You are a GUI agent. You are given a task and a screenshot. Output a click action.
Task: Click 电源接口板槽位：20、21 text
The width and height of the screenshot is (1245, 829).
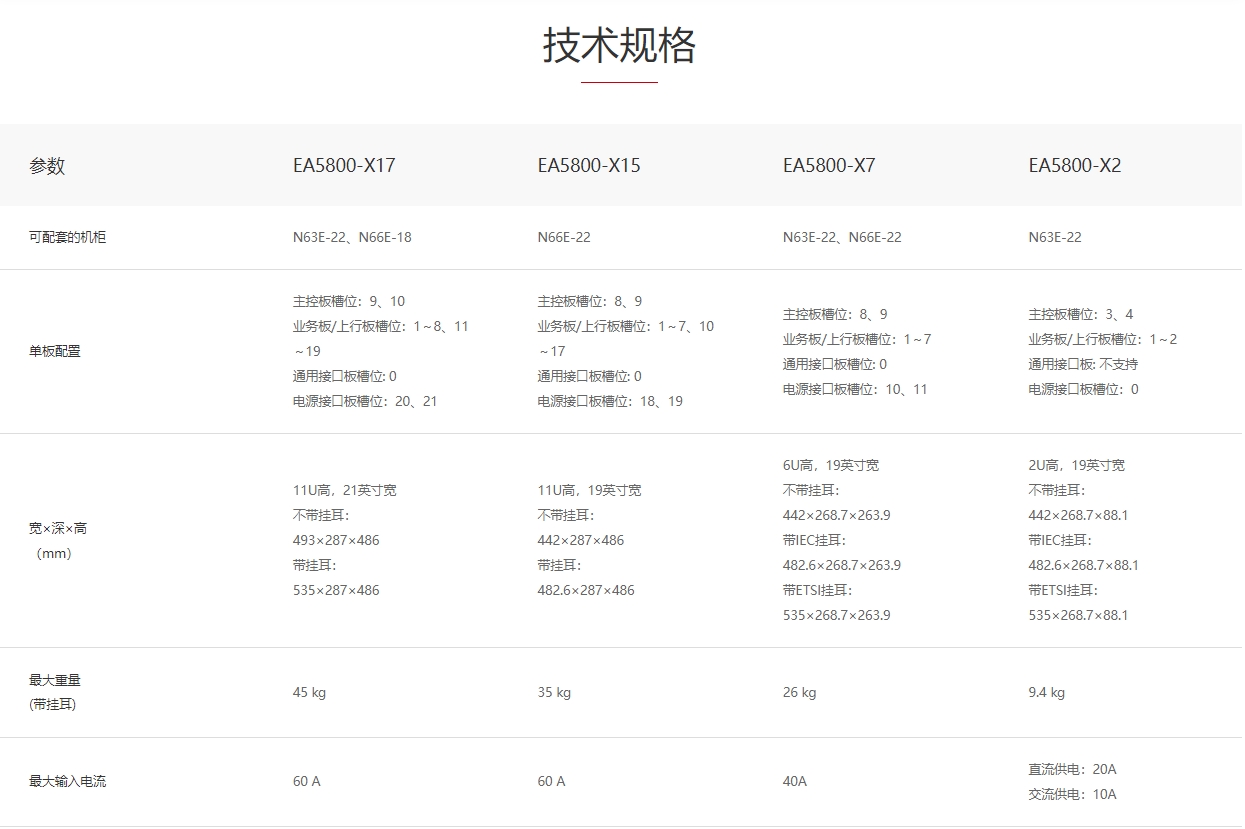365,402
